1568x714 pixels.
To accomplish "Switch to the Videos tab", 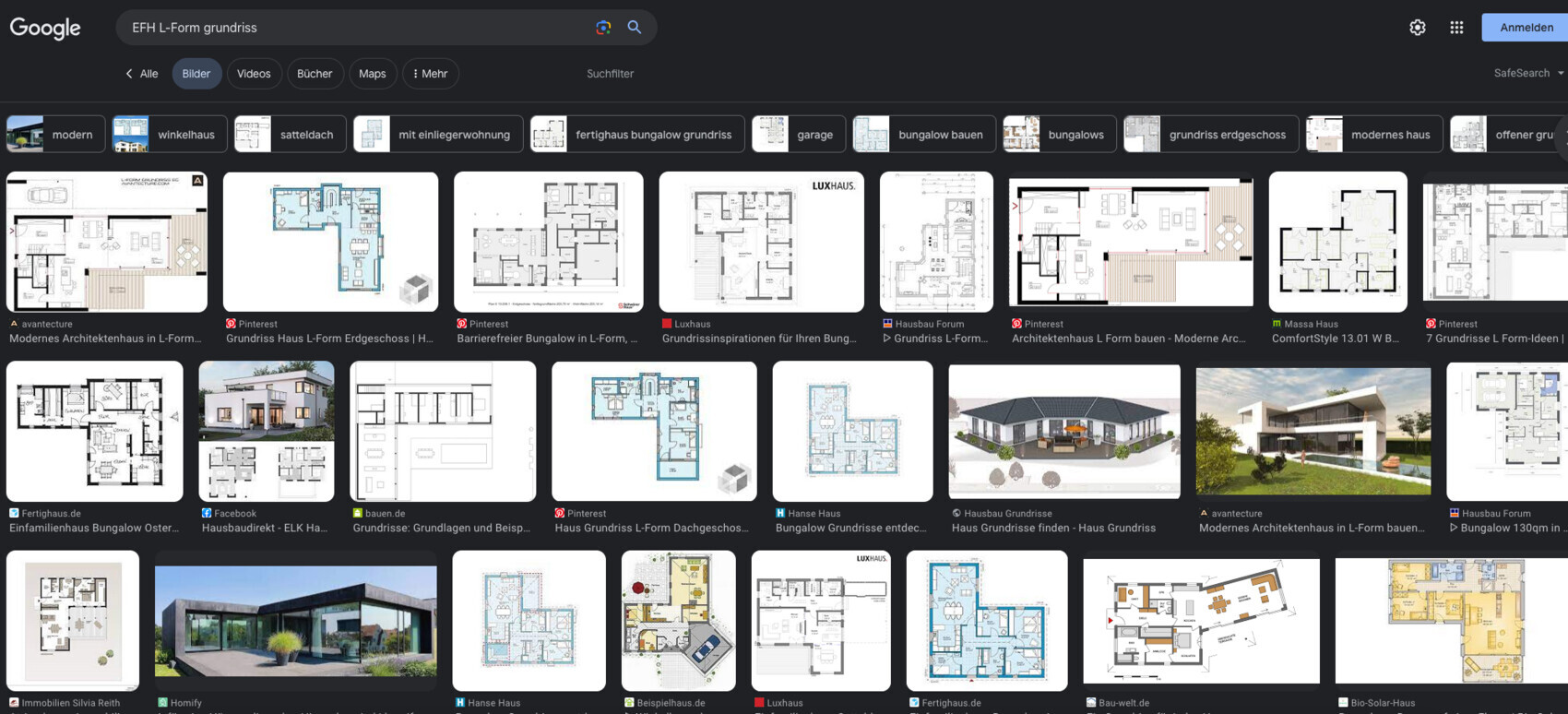I will coord(254,74).
